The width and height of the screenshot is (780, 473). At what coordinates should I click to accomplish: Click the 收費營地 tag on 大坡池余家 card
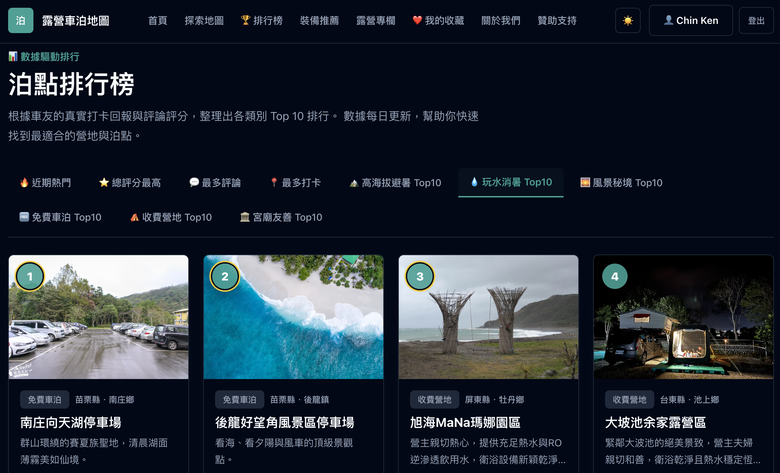[629, 399]
